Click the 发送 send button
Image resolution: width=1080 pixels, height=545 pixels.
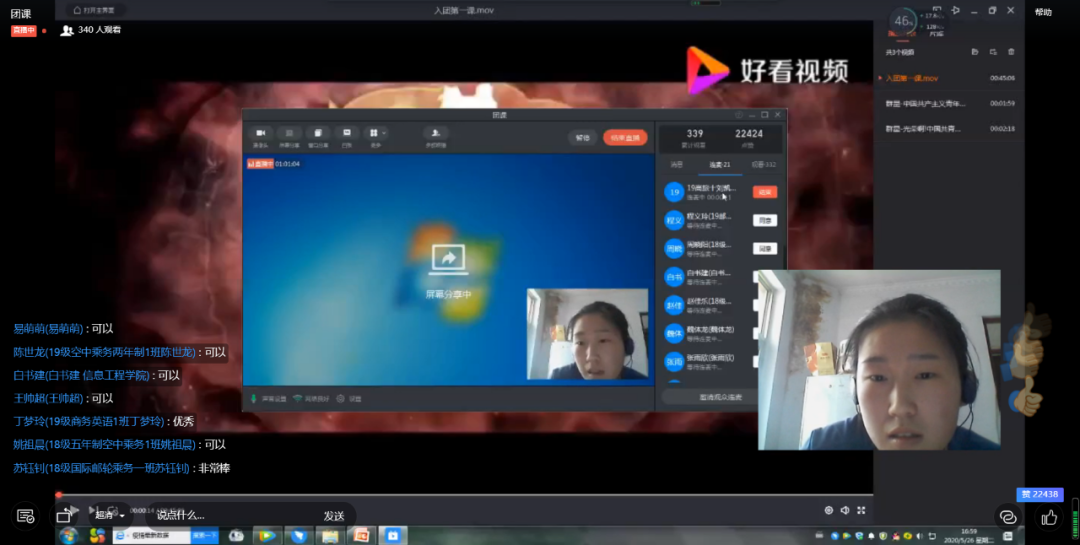pos(333,516)
